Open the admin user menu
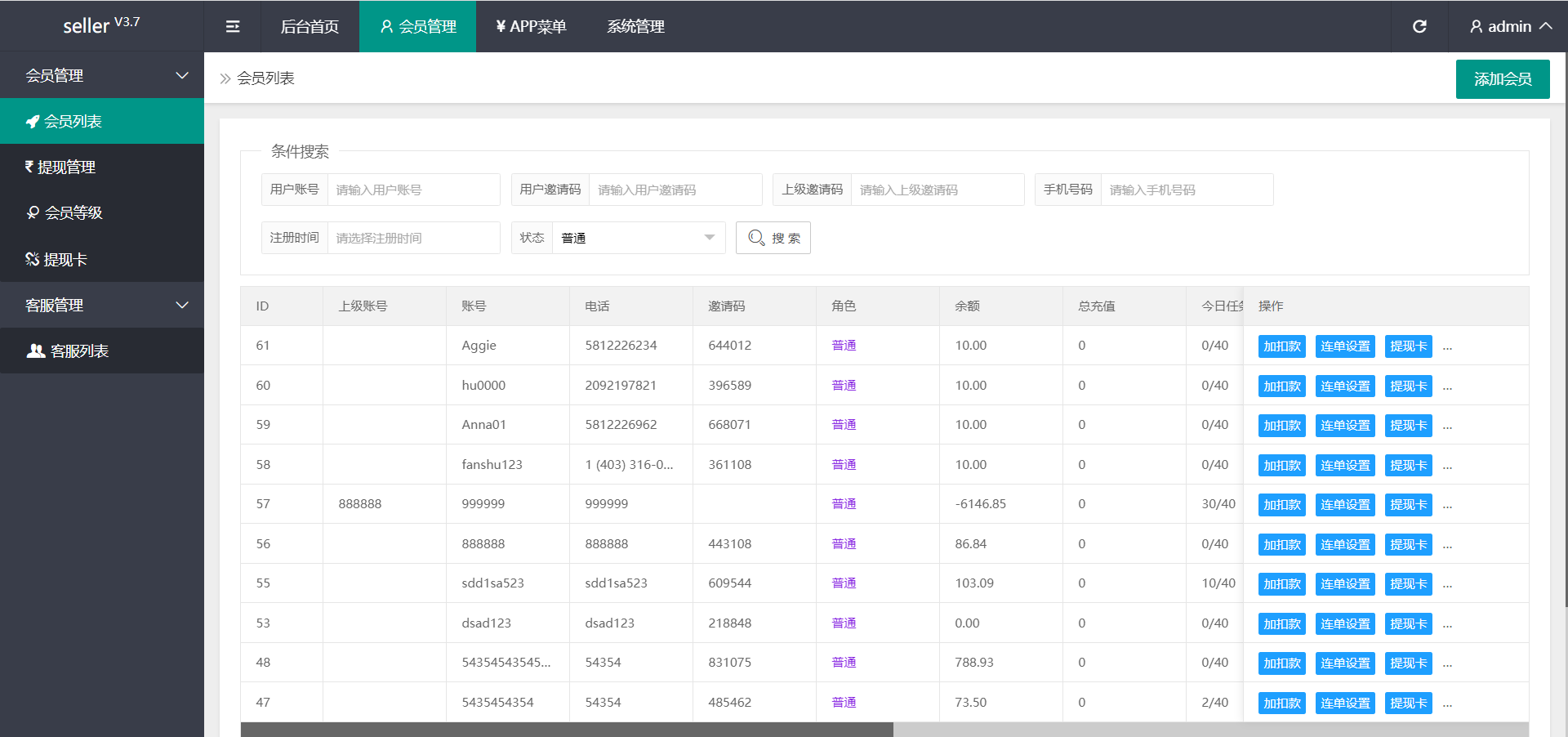Viewport: 1568px width, 737px height. (x=1511, y=27)
